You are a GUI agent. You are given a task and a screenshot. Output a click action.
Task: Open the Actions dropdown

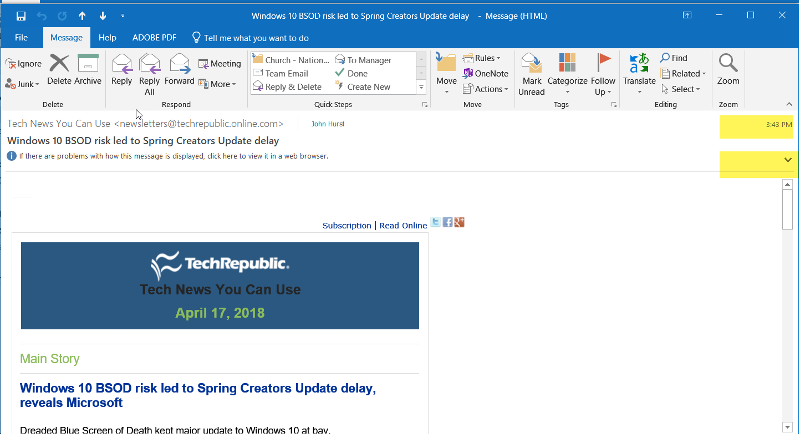click(x=486, y=89)
